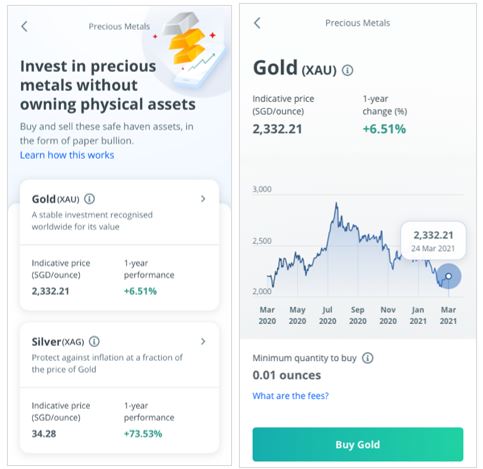Open What are the fees link

(290, 396)
